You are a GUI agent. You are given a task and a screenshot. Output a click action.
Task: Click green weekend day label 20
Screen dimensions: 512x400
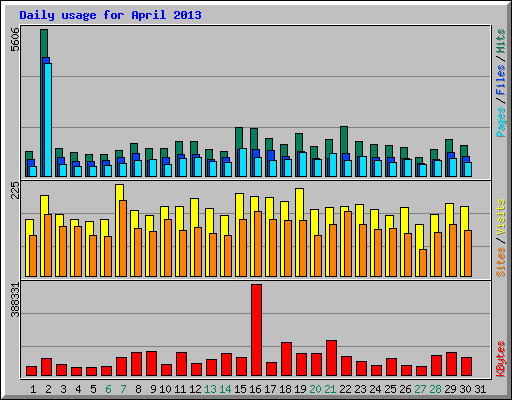pyautogui.click(x=315, y=389)
